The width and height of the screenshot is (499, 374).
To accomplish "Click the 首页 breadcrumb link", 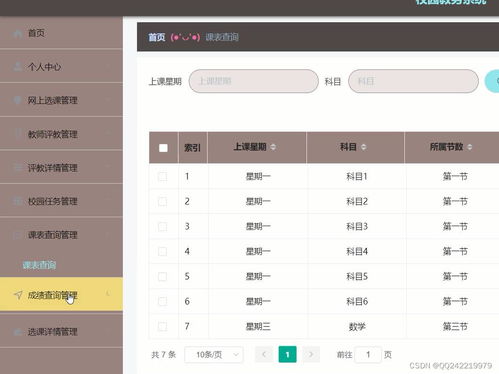I will point(157,37).
